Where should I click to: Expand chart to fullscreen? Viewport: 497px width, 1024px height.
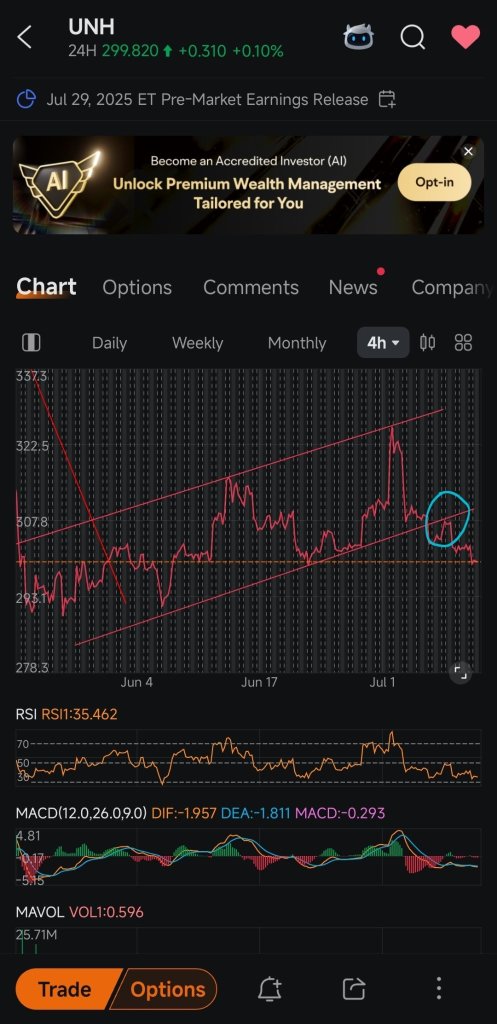(x=460, y=671)
